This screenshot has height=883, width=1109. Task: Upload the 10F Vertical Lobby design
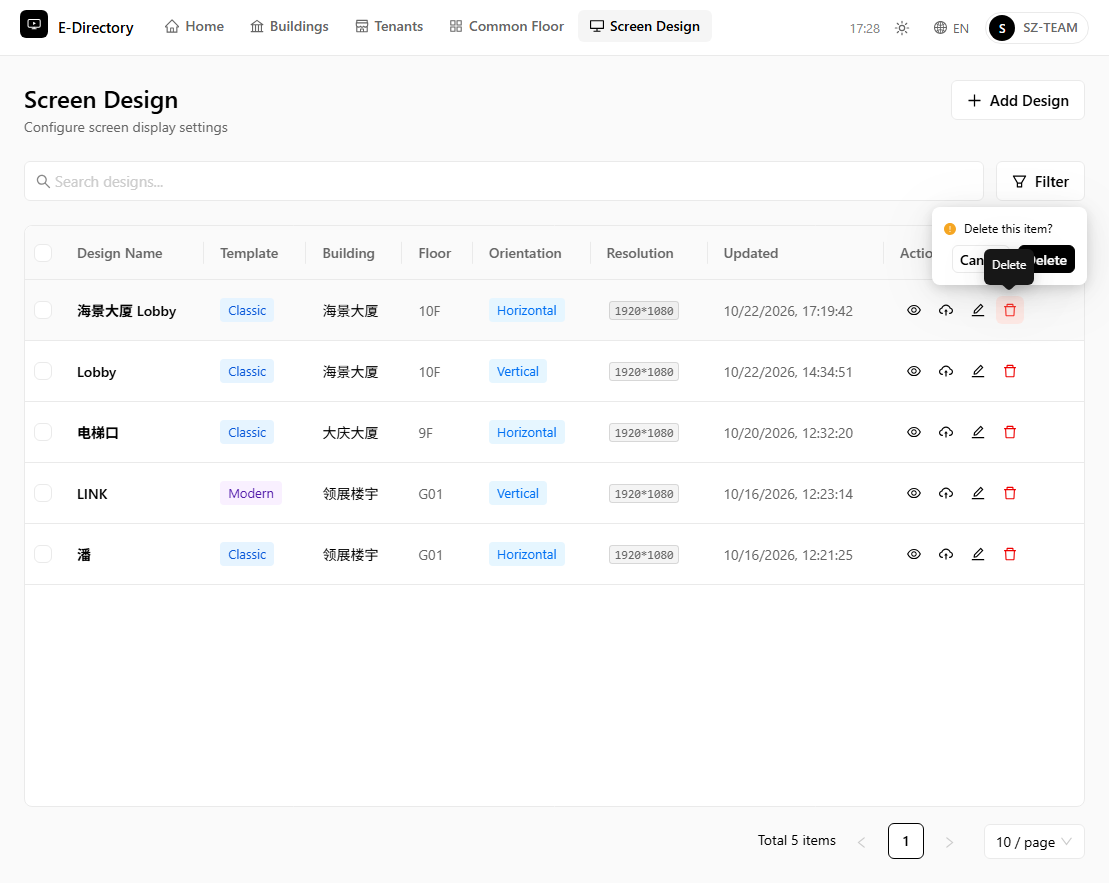pos(946,371)
